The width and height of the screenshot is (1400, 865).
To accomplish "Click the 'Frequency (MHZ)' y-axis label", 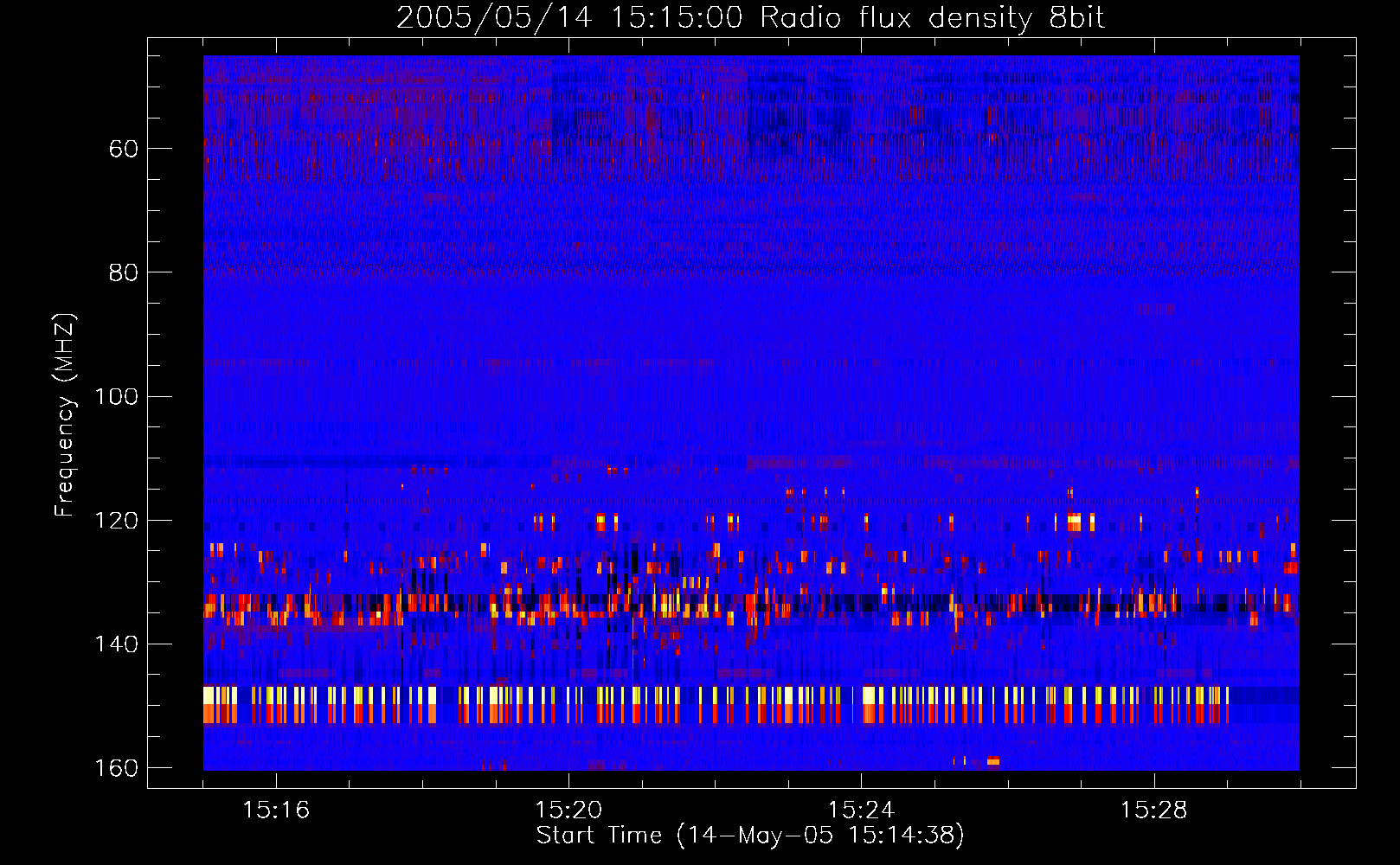I will (x=65, y=415).
